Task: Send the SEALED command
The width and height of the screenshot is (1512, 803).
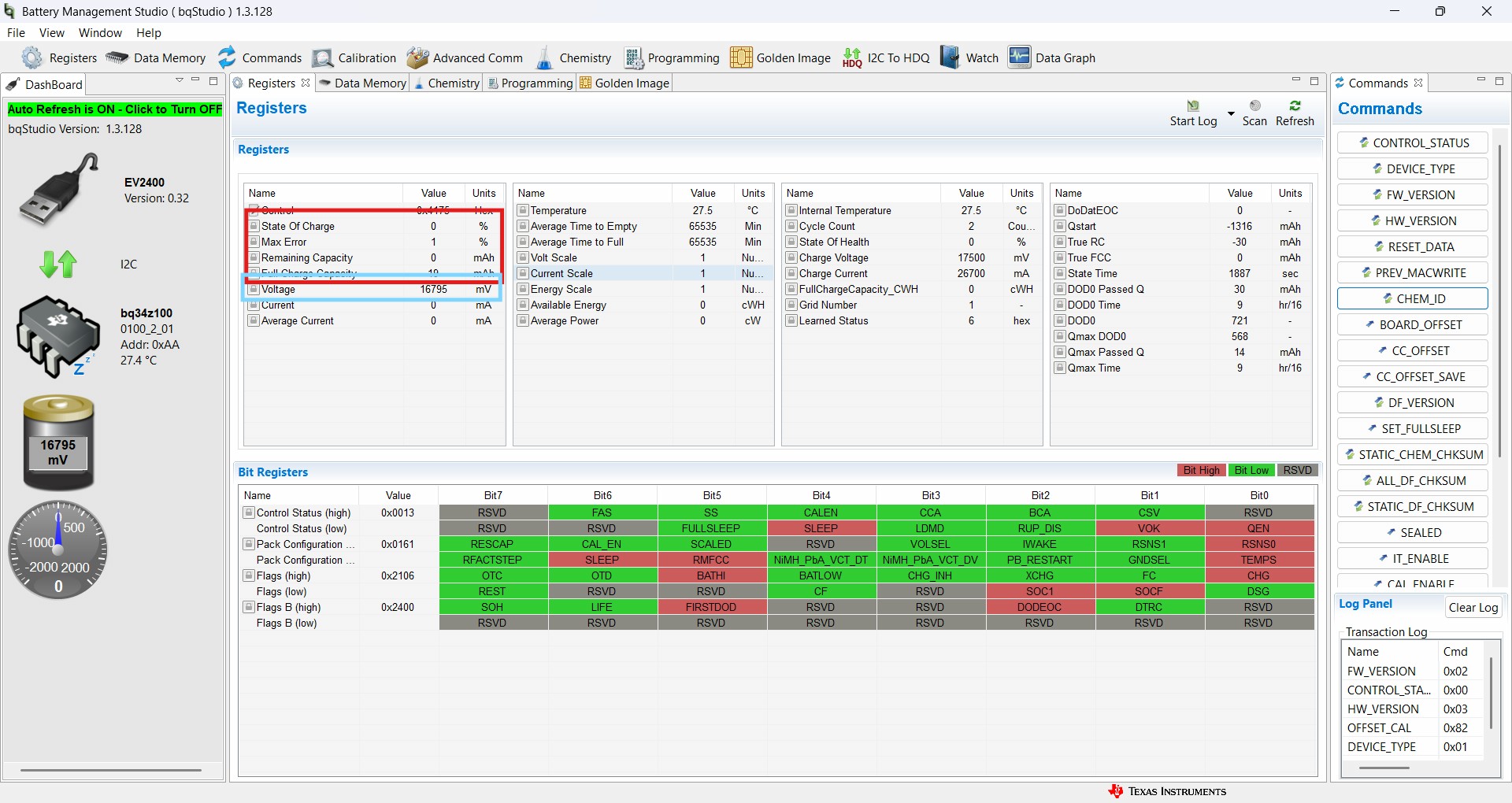Action: (x=1413, y=532)
